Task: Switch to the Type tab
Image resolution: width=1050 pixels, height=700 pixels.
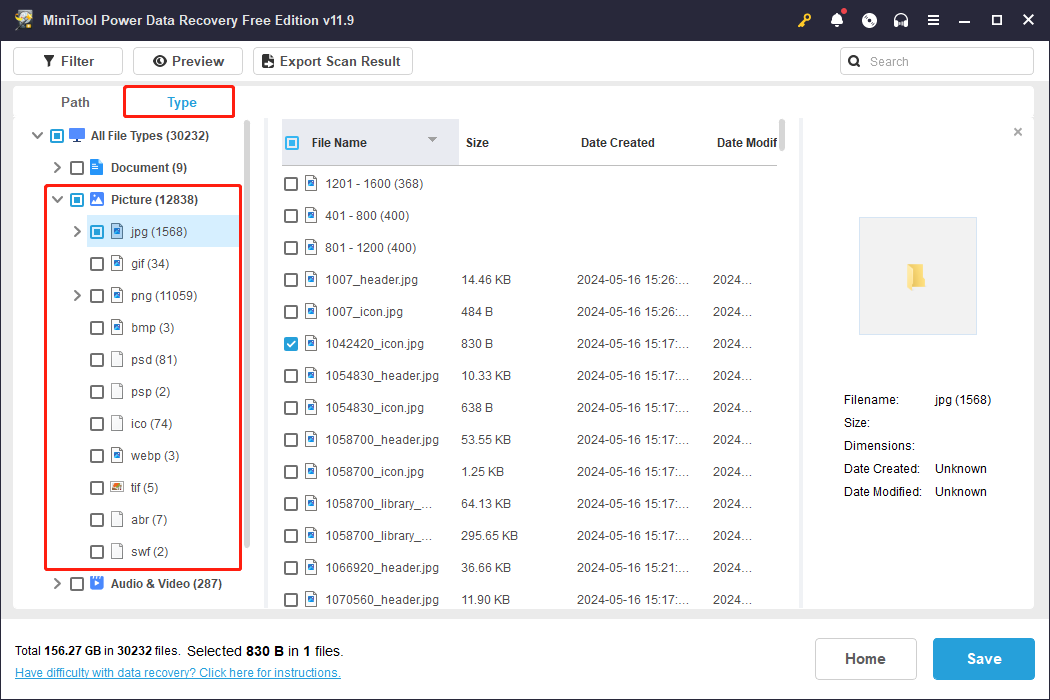Action: [x=181, y=102]
